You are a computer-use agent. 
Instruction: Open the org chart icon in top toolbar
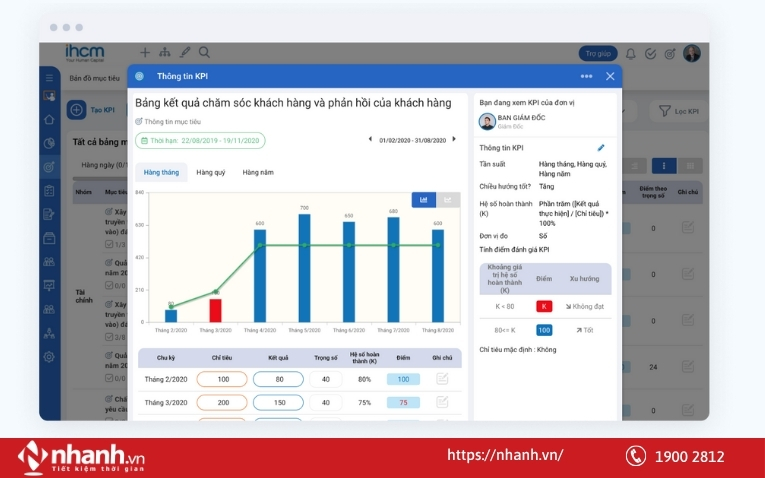pyautogui.click(x=165, y=52)
